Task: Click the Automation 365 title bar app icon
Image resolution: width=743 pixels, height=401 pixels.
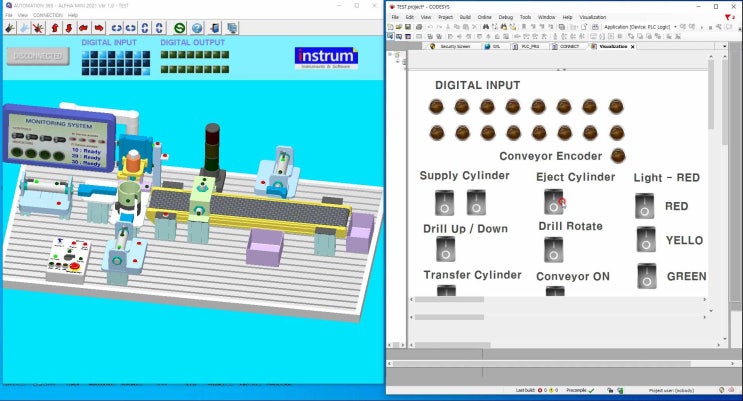Action: pos(8,5)
